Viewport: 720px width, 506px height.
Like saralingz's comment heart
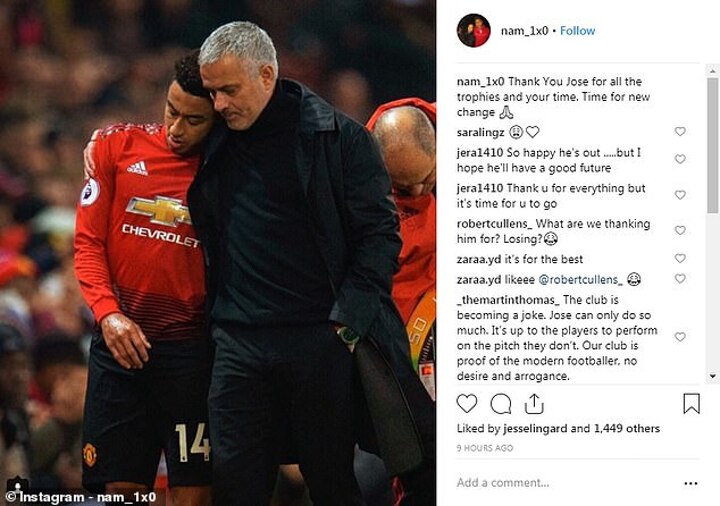680,131
